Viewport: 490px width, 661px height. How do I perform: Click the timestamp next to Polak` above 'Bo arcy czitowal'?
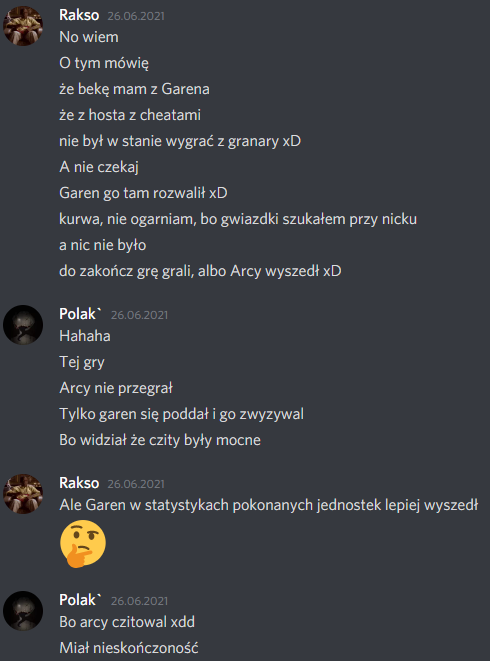pyautogui.click(x=139, y=601)
